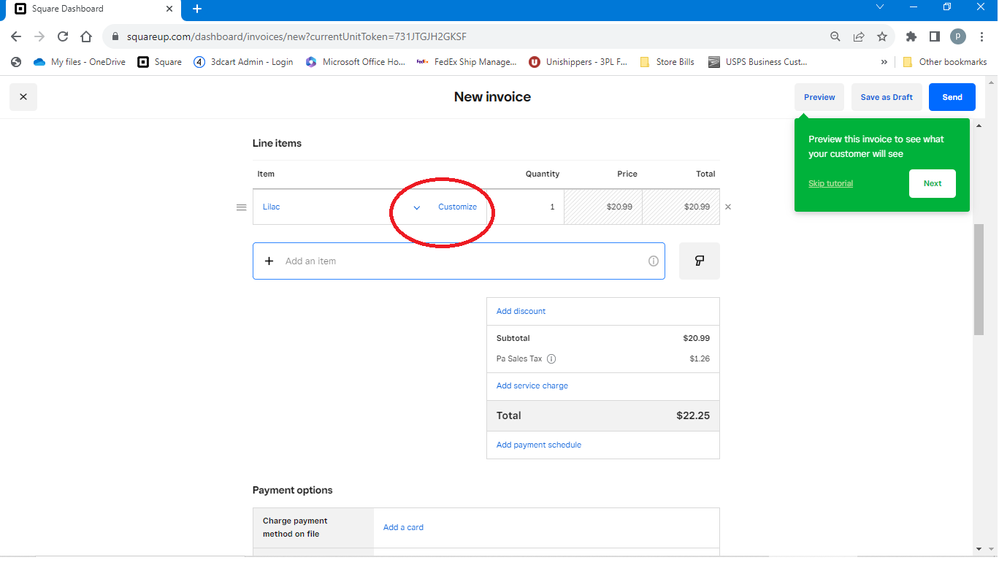Close the new invoice form
The height and width of the screenshot is (568, 999).
[22, 97]
